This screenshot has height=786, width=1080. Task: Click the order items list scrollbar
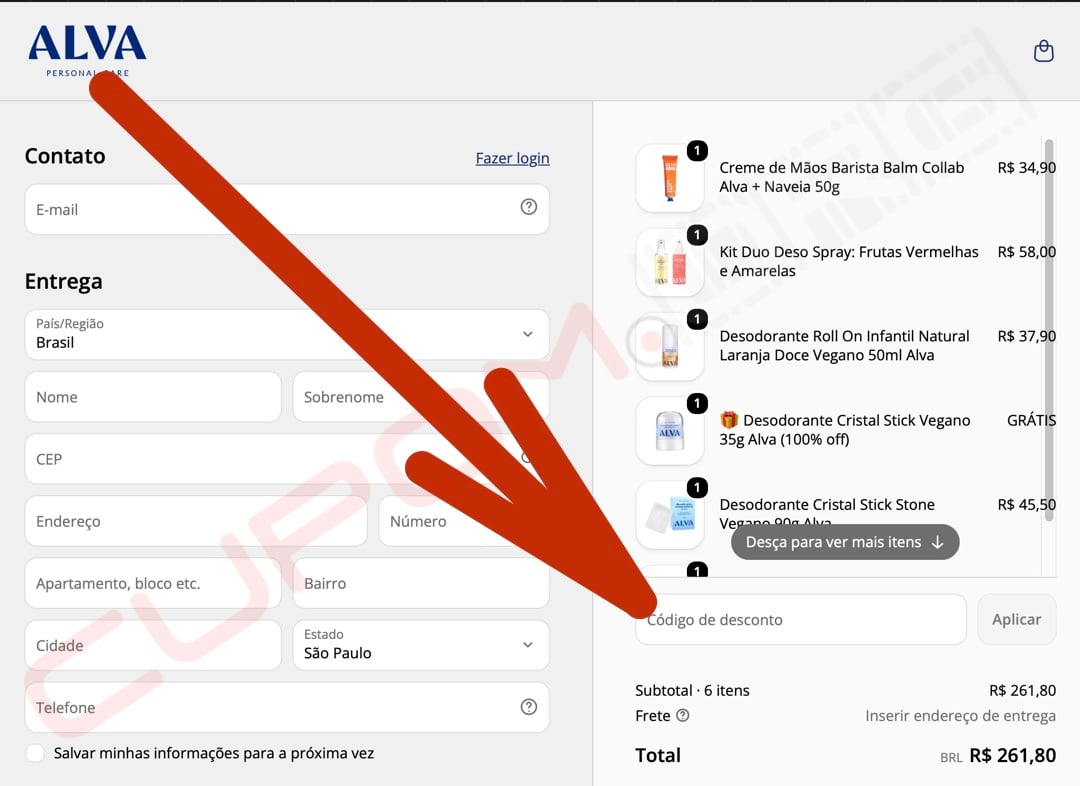(1049, 331)
